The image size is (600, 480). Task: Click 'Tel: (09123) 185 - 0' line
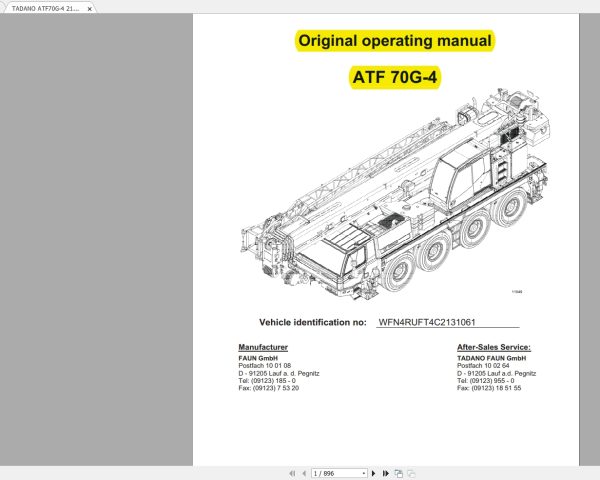click(267, 380)
